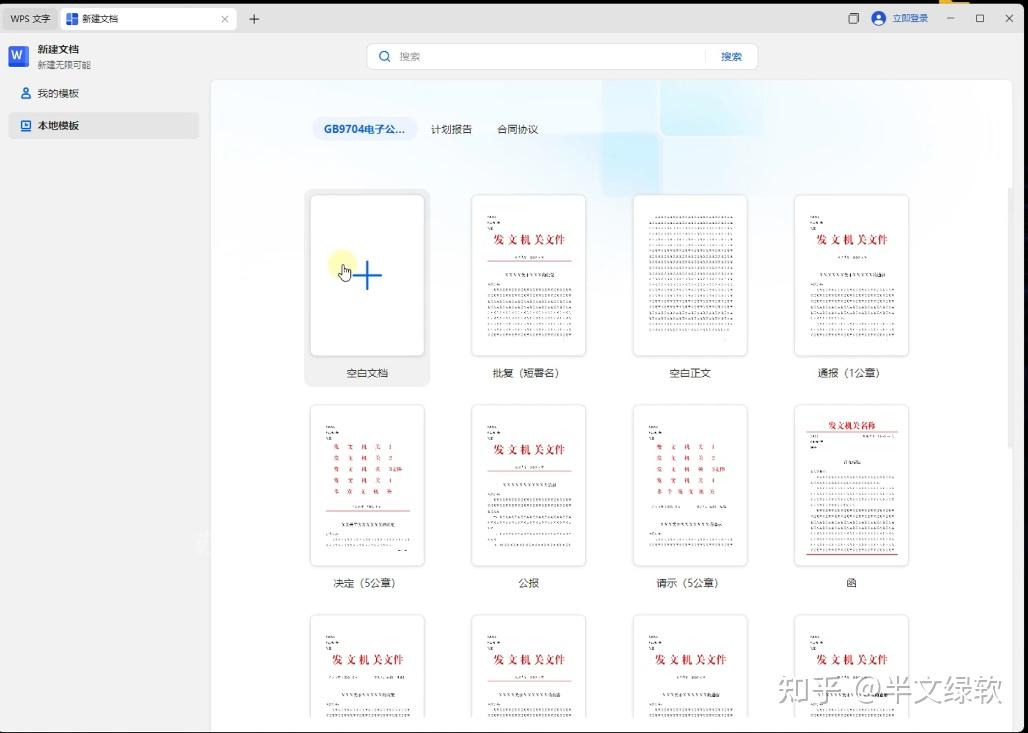This screenshot has width=1028, height=733.
Task: Open the 公报 template thumbnail
Action: 528,485
